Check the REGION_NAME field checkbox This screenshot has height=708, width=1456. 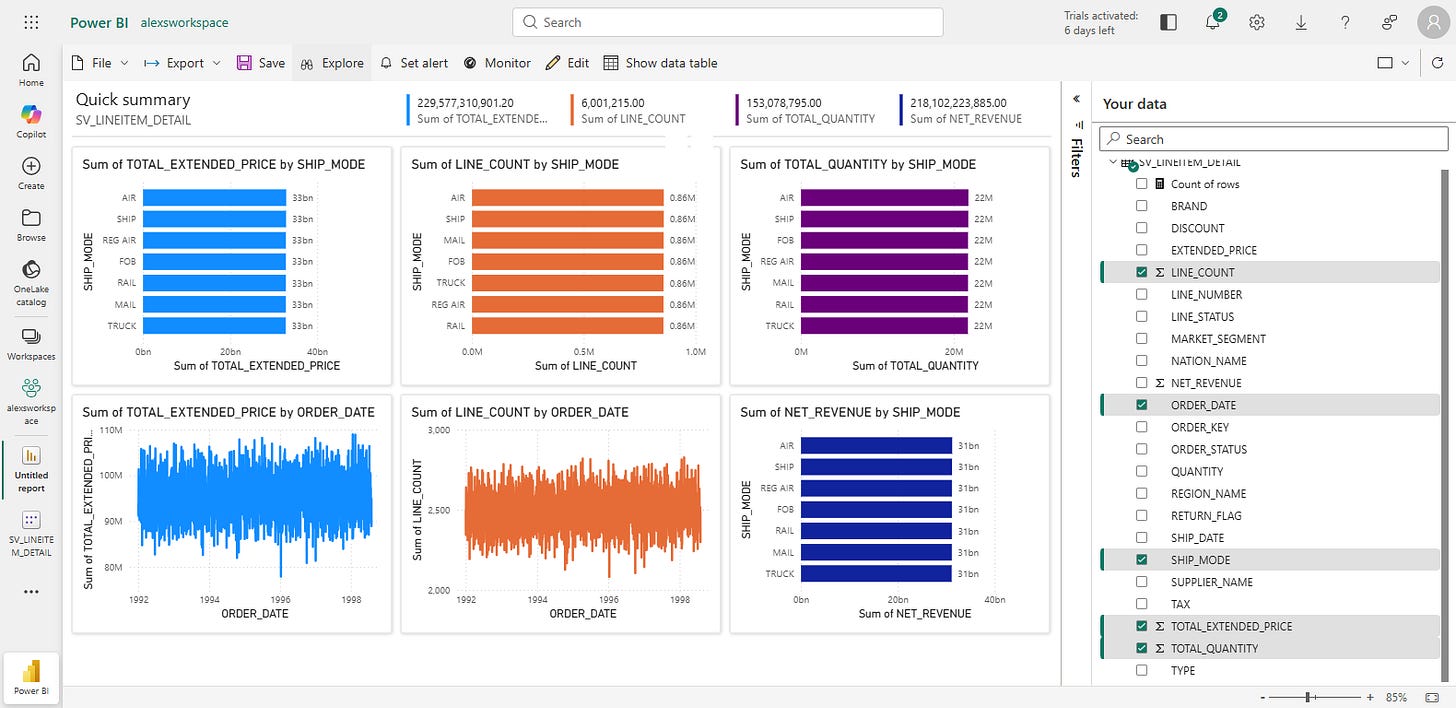point(1141,493)
